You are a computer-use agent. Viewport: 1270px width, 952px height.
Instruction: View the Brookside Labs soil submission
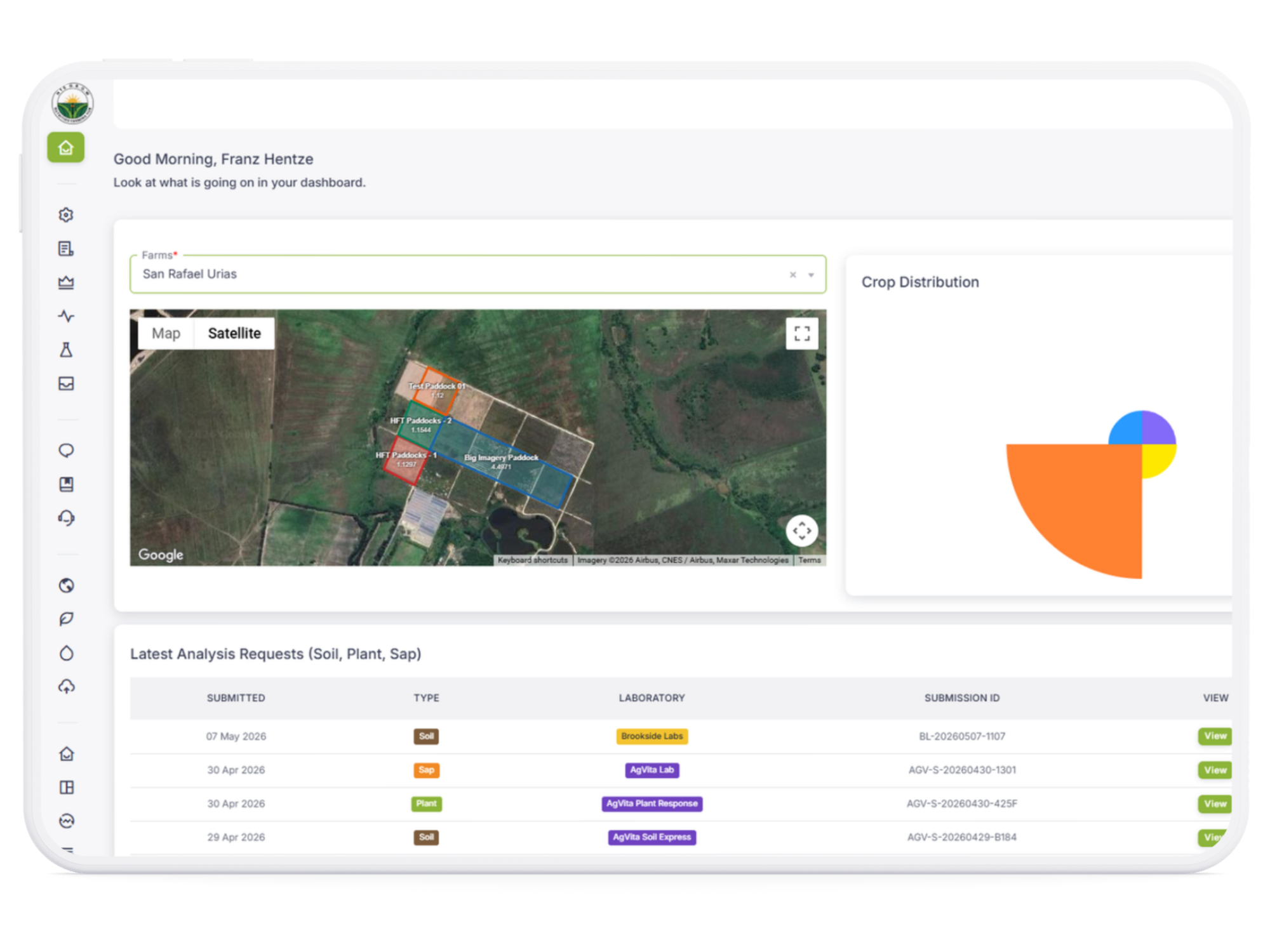tap(1214, 736)
